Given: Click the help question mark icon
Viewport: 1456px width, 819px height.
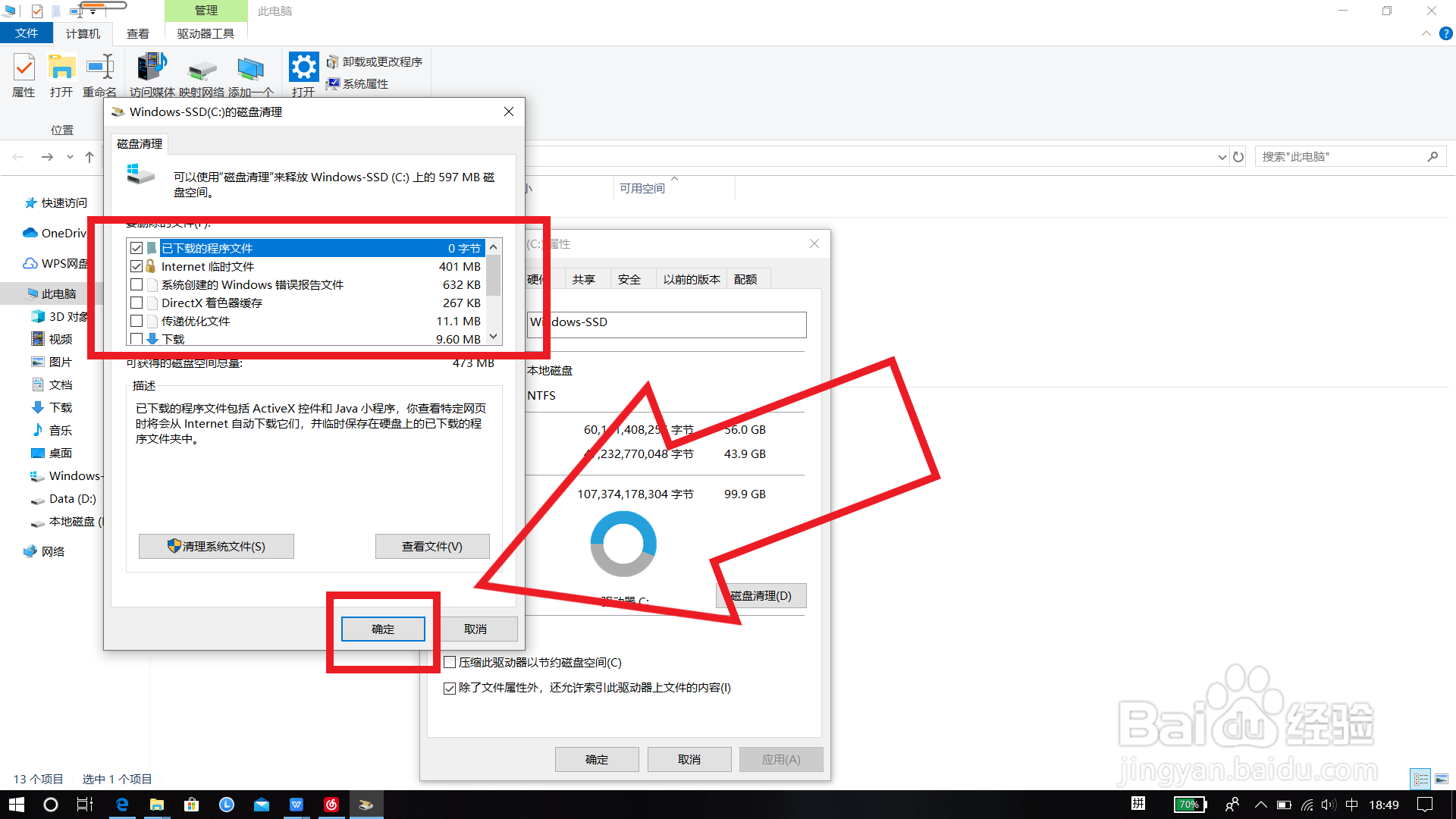Looking at the screenshot, I should point(1445,33).
